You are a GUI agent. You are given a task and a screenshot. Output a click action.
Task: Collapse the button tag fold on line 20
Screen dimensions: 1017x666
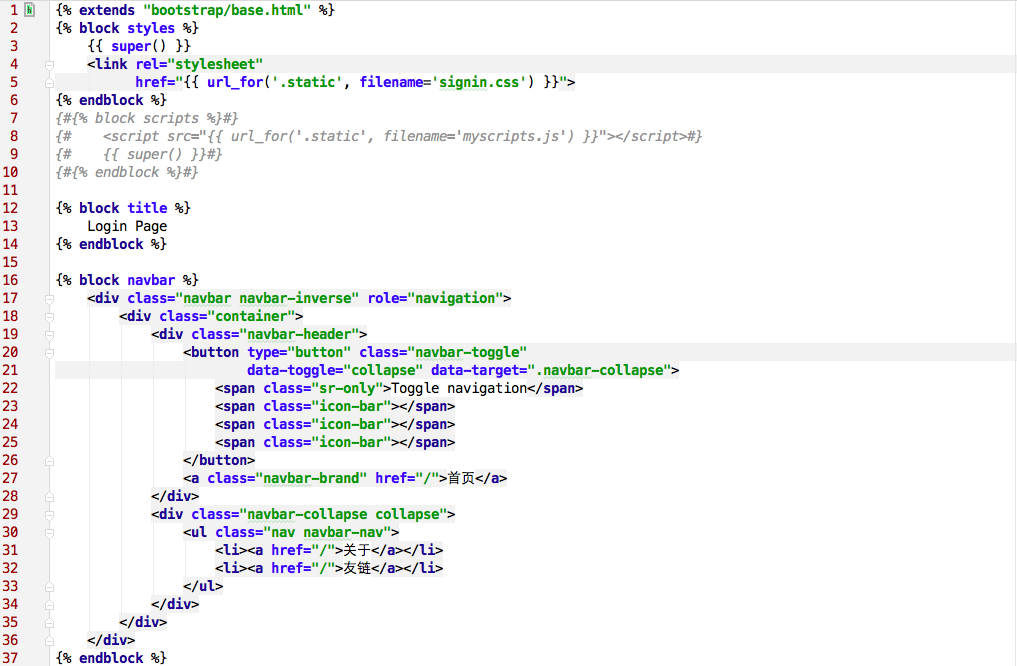(x=49, y=353)
